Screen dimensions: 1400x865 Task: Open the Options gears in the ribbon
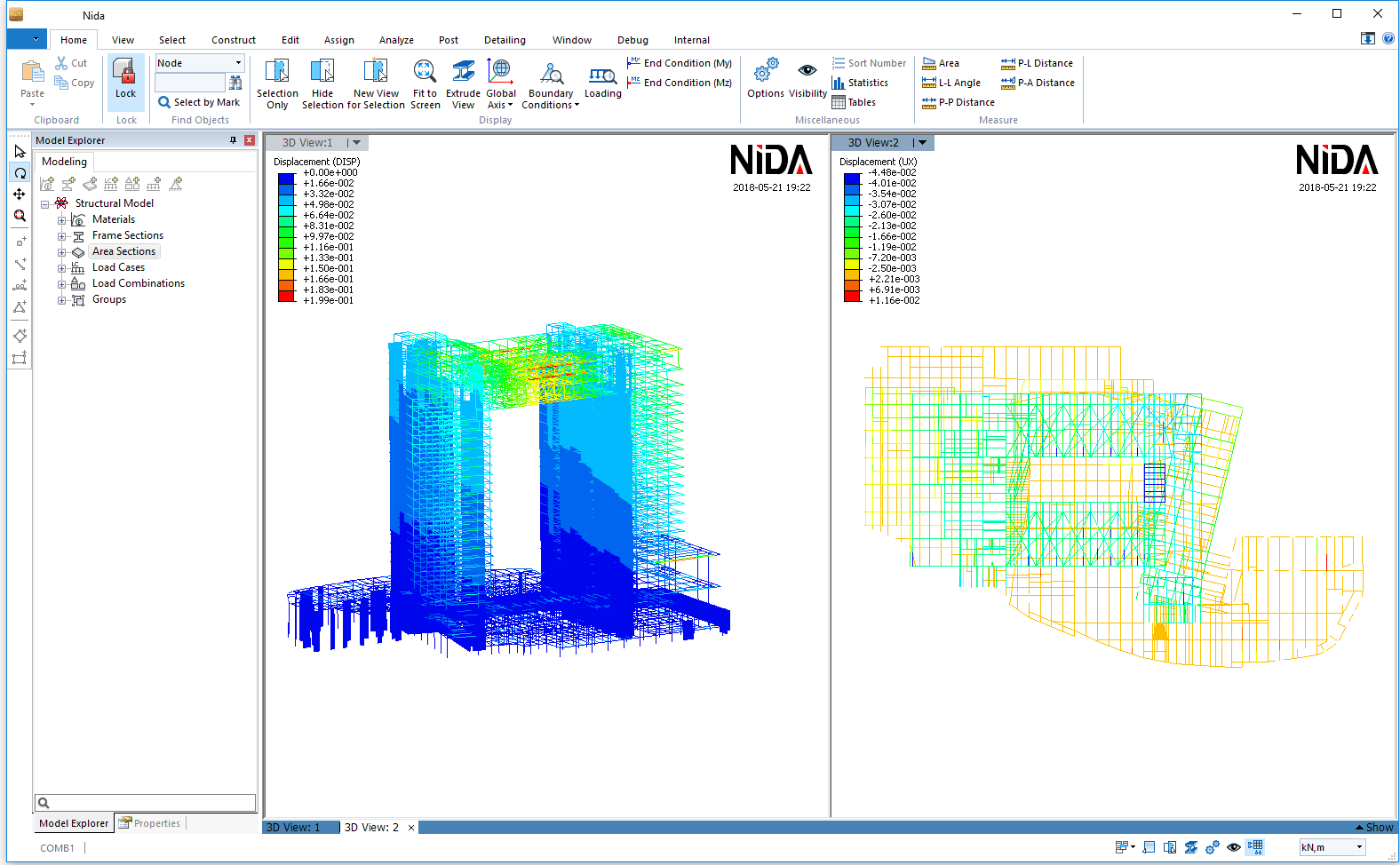(x=766, y=78)
